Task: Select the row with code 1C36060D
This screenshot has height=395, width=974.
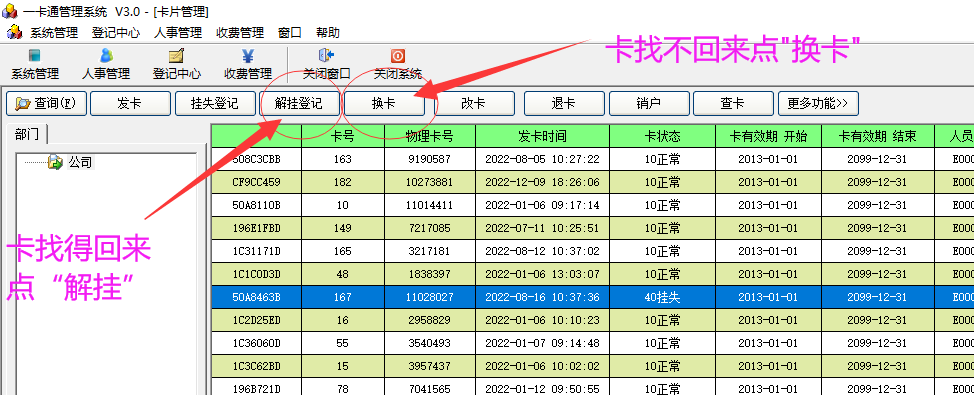Action: click(593, 343)
